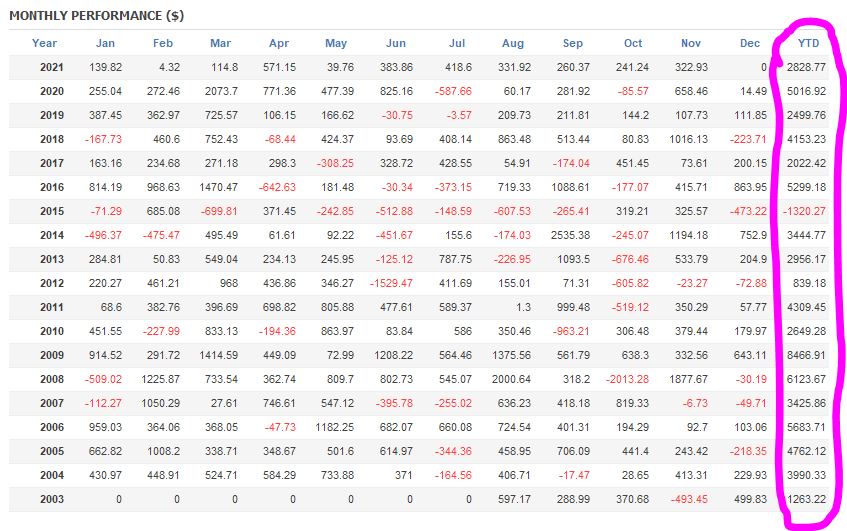Click the Year column header
Viewport: 847px width, 531px height.
(44, 43)
